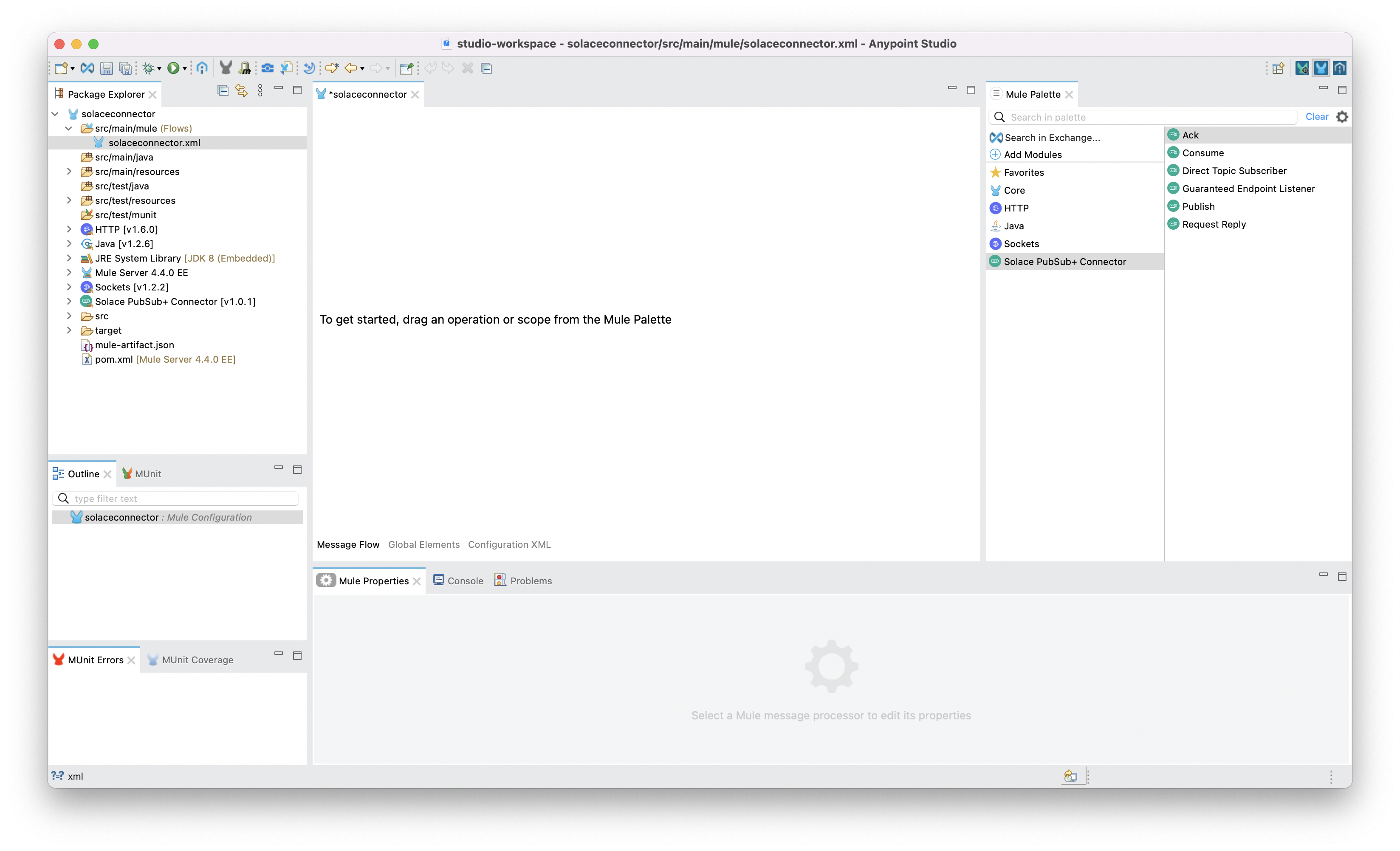Switch to Global Elements tab

click(423, 544)
